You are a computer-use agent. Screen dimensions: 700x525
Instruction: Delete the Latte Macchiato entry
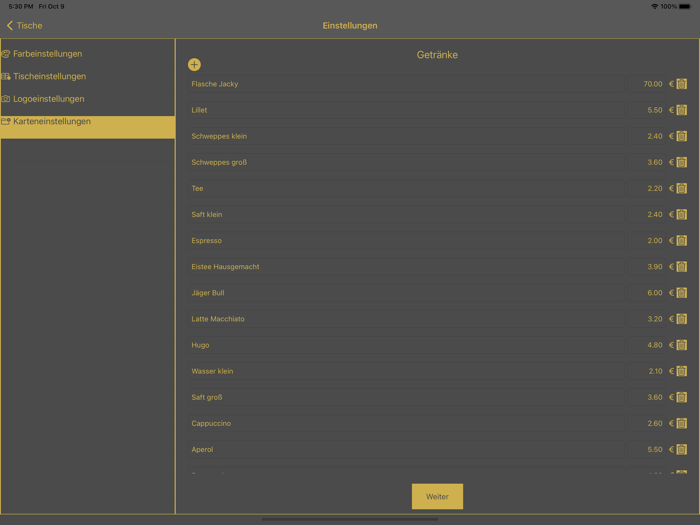click(681, 319)
